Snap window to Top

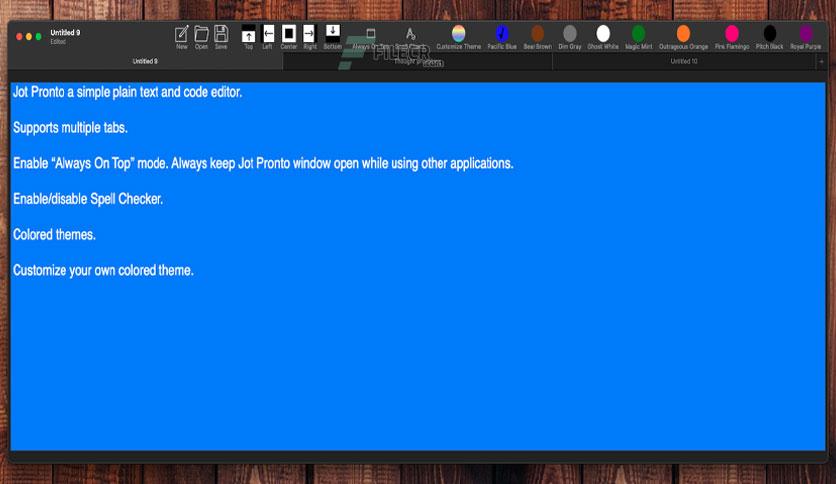click(248, 34)
